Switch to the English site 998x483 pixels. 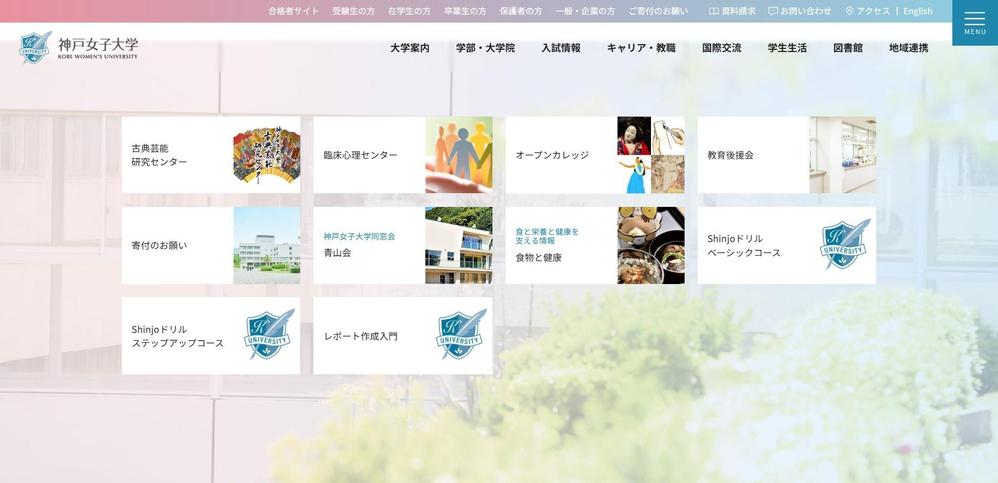click(918, 11)
